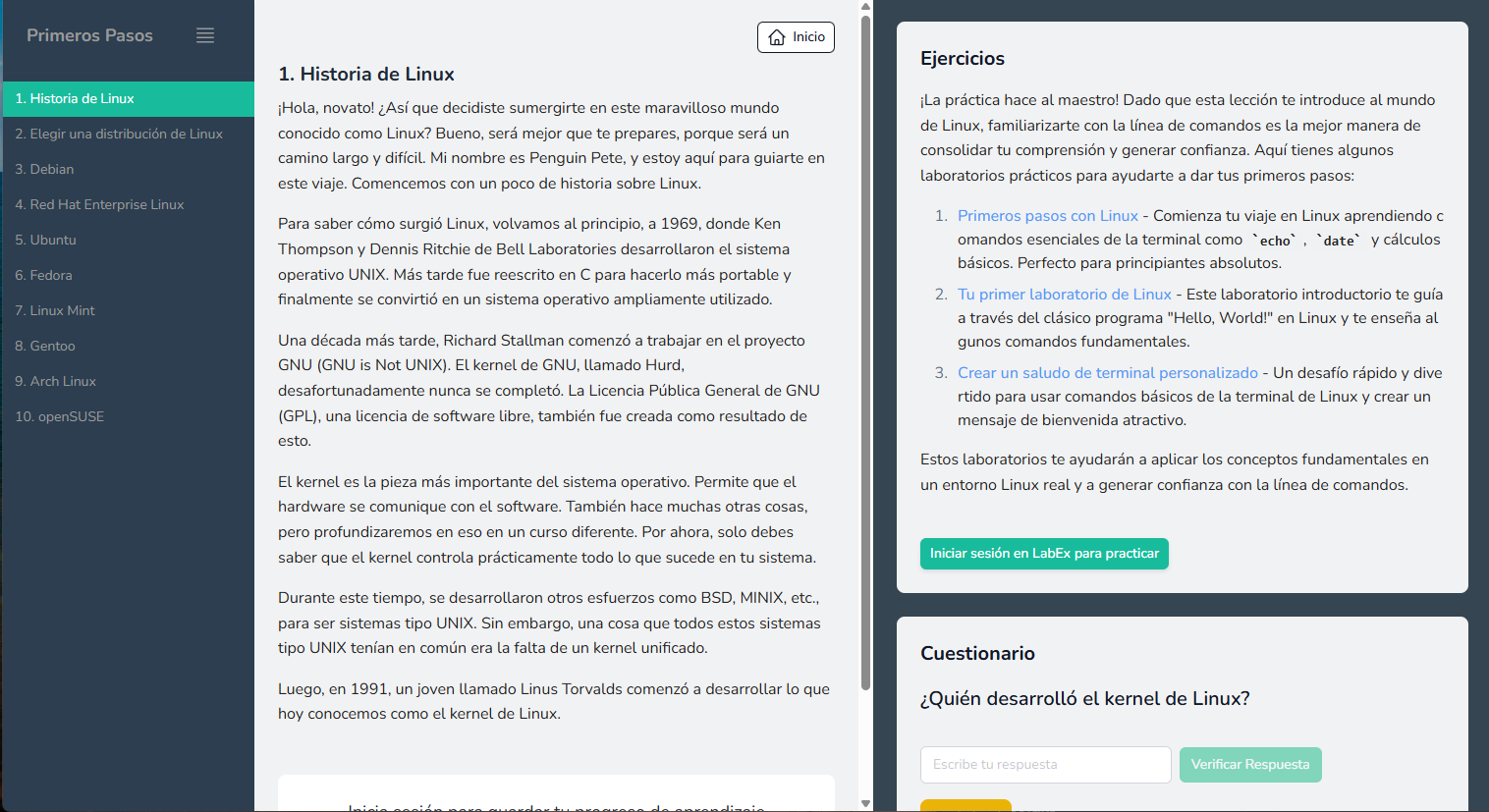
Task: Toggle the sidebar hamburger menu icon
Action: (x=205, y=35)
